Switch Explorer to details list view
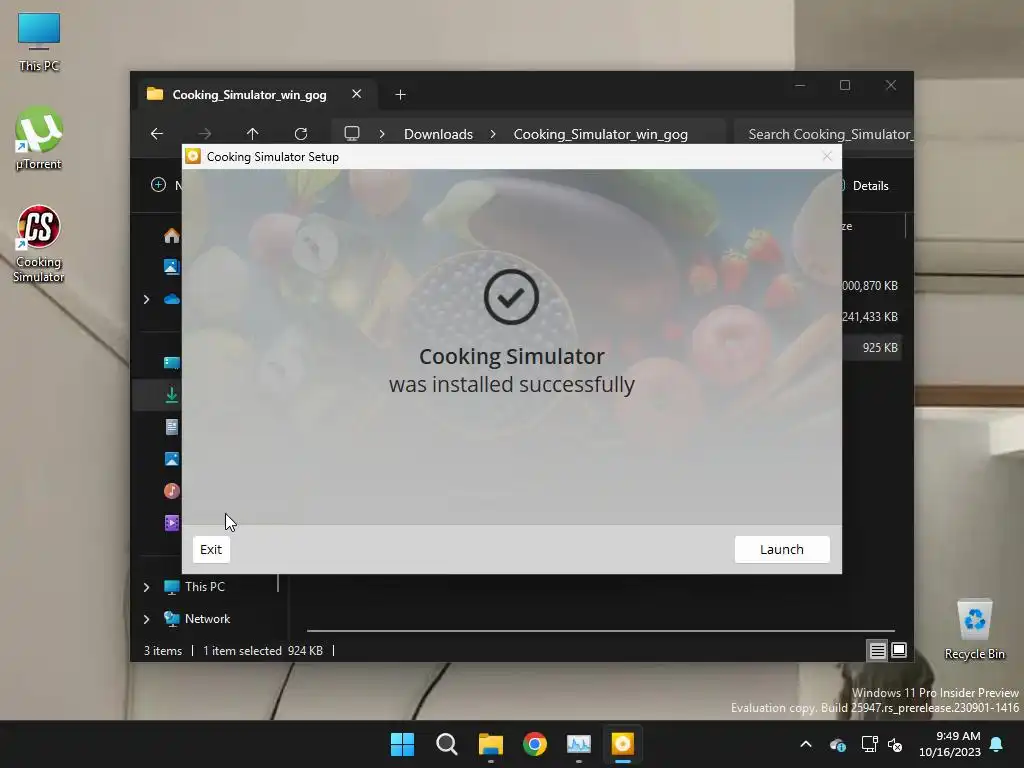This screenshot has width=1024, height=768. tap(877, 650)
